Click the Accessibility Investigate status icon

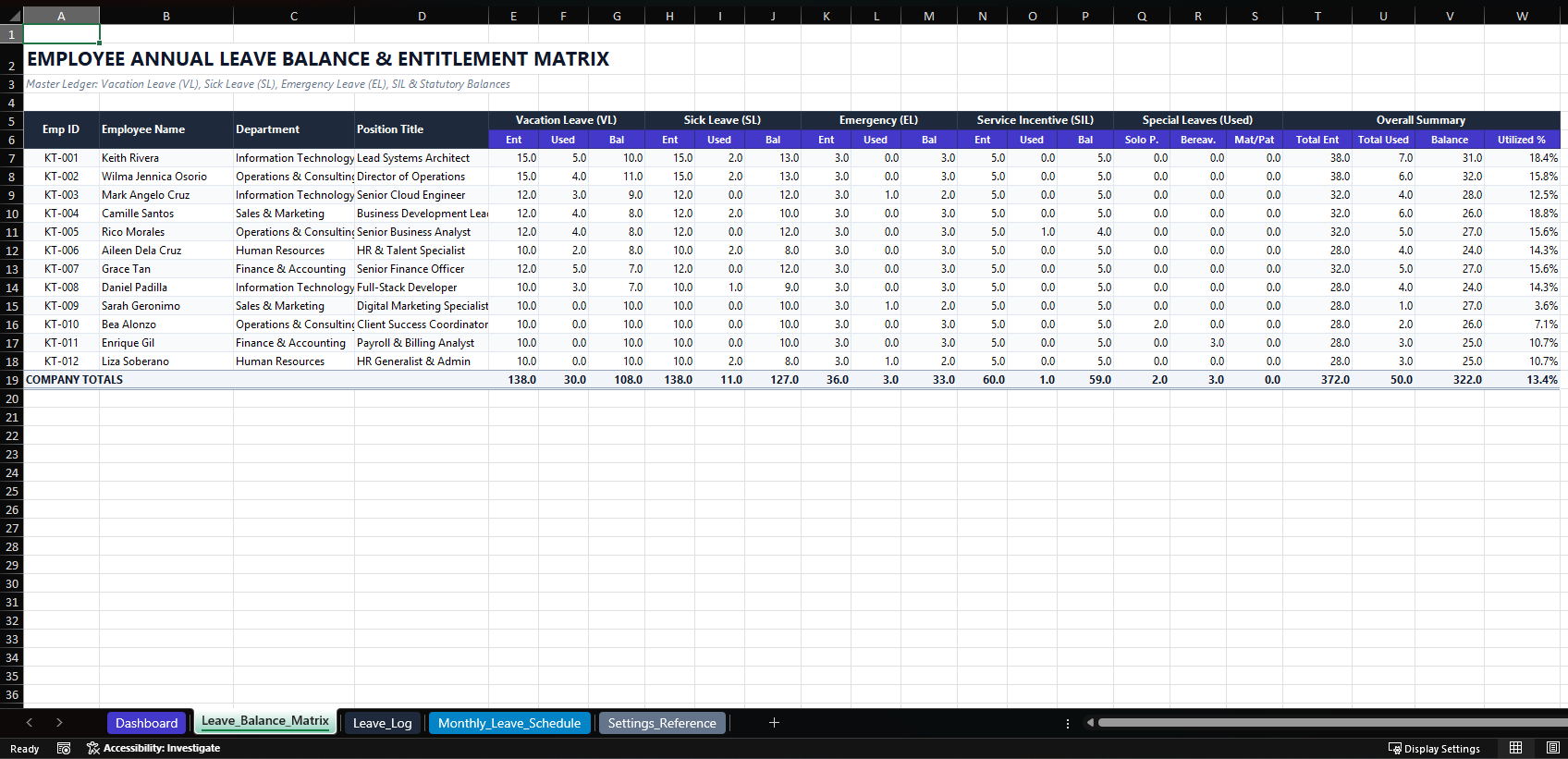point(153,748)
